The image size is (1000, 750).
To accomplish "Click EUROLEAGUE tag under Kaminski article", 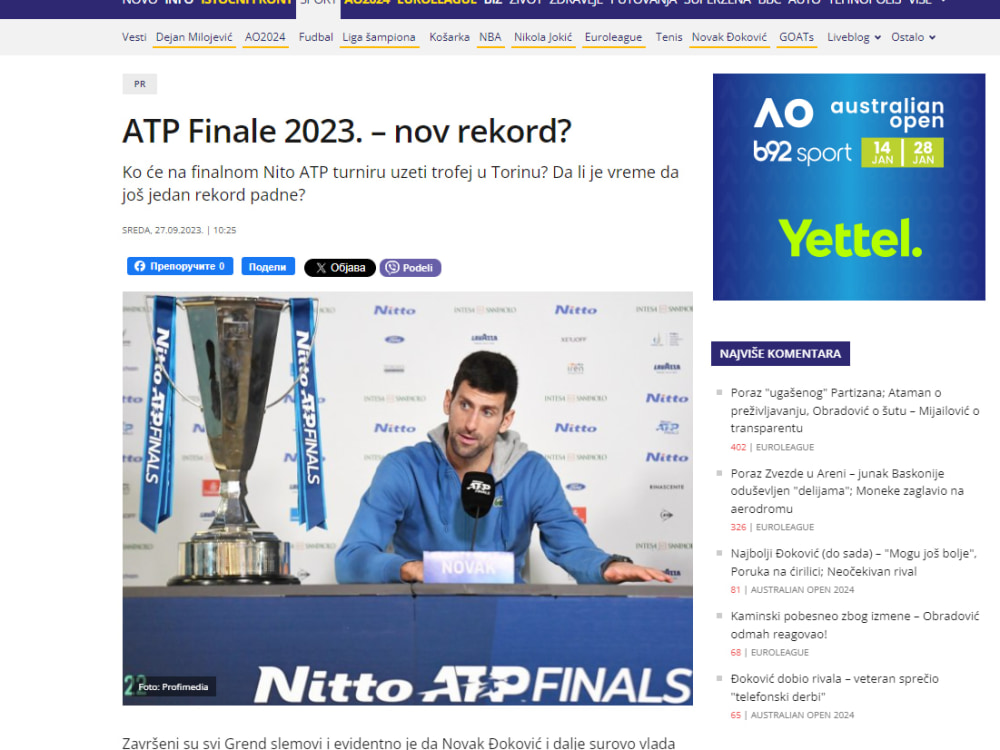I will pyautogui.click(x=779, y=652).
